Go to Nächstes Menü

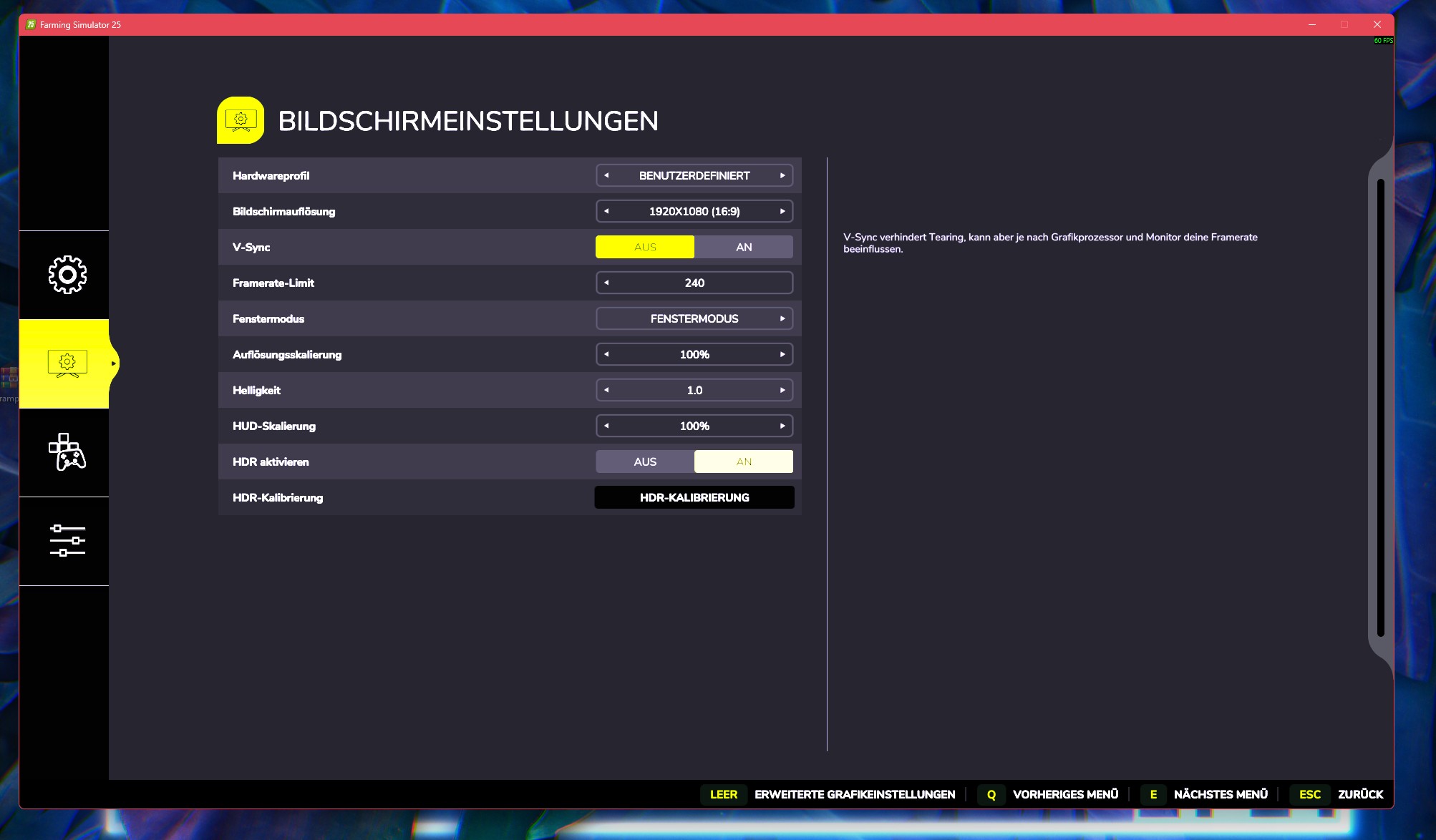coord(1220,794)
